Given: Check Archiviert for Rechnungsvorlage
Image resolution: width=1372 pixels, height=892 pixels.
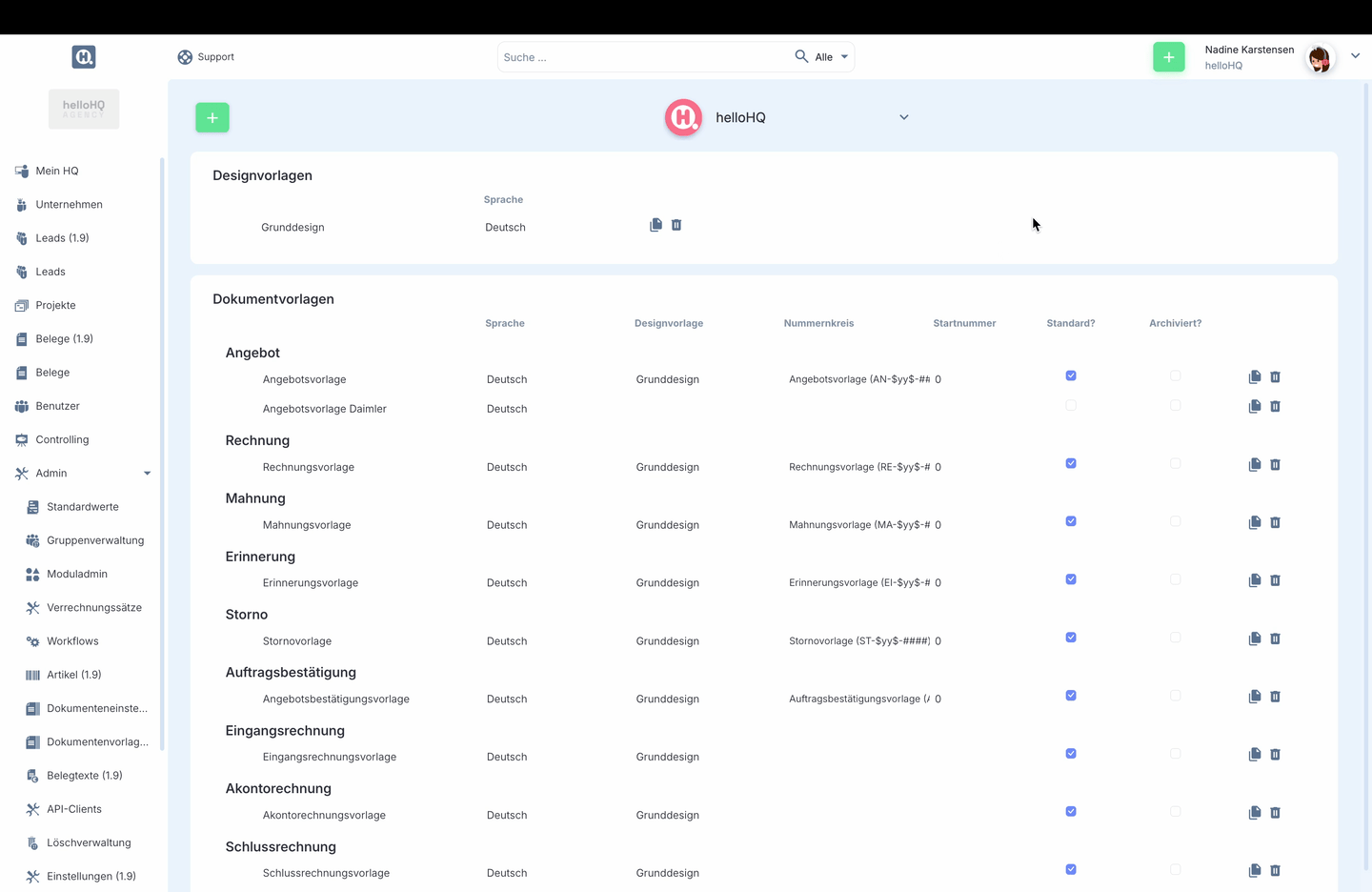Looking at the screenshot, I should pyautogui.click(x=1175, y=464).
